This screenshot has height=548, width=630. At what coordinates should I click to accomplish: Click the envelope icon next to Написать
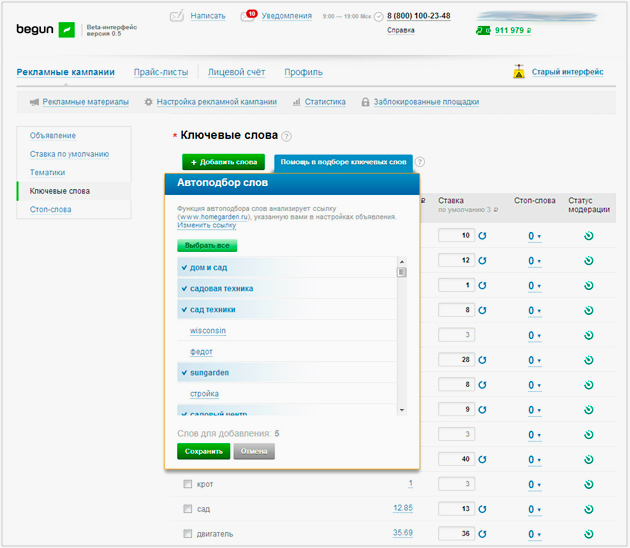click(177, 16)
